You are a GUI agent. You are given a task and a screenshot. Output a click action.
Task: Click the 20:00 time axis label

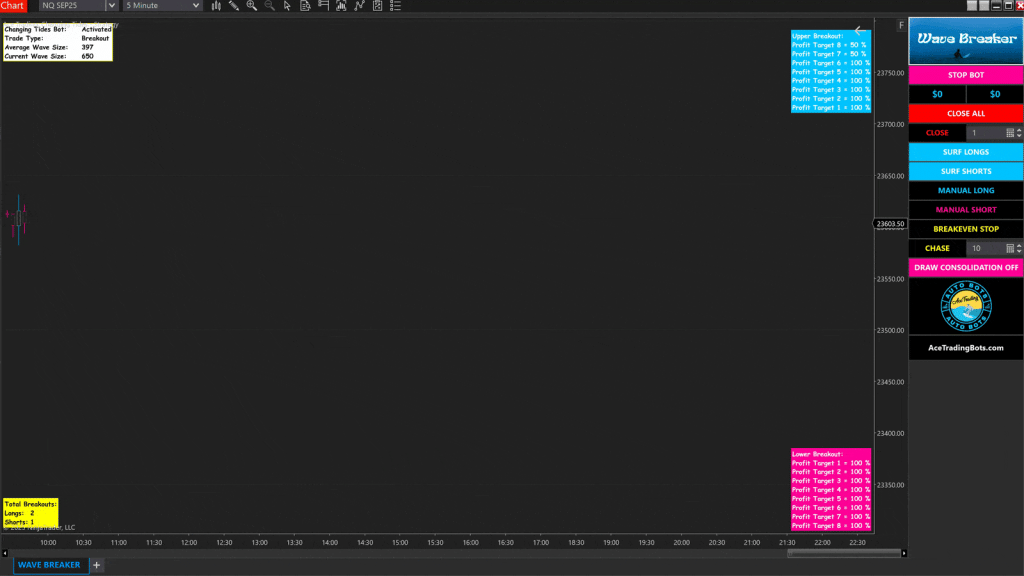pos(681,543)
